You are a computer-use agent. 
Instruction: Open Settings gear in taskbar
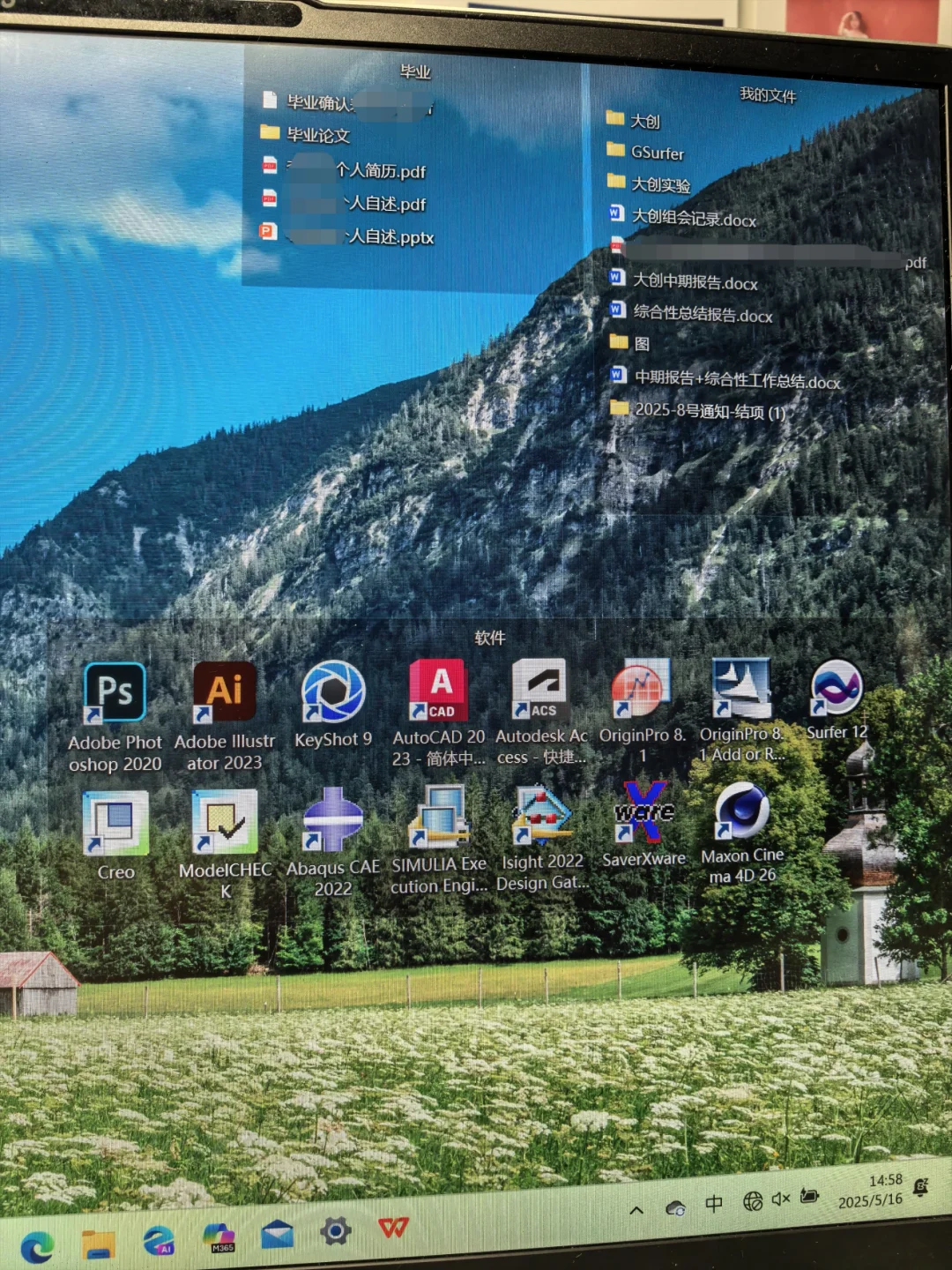335,1230
